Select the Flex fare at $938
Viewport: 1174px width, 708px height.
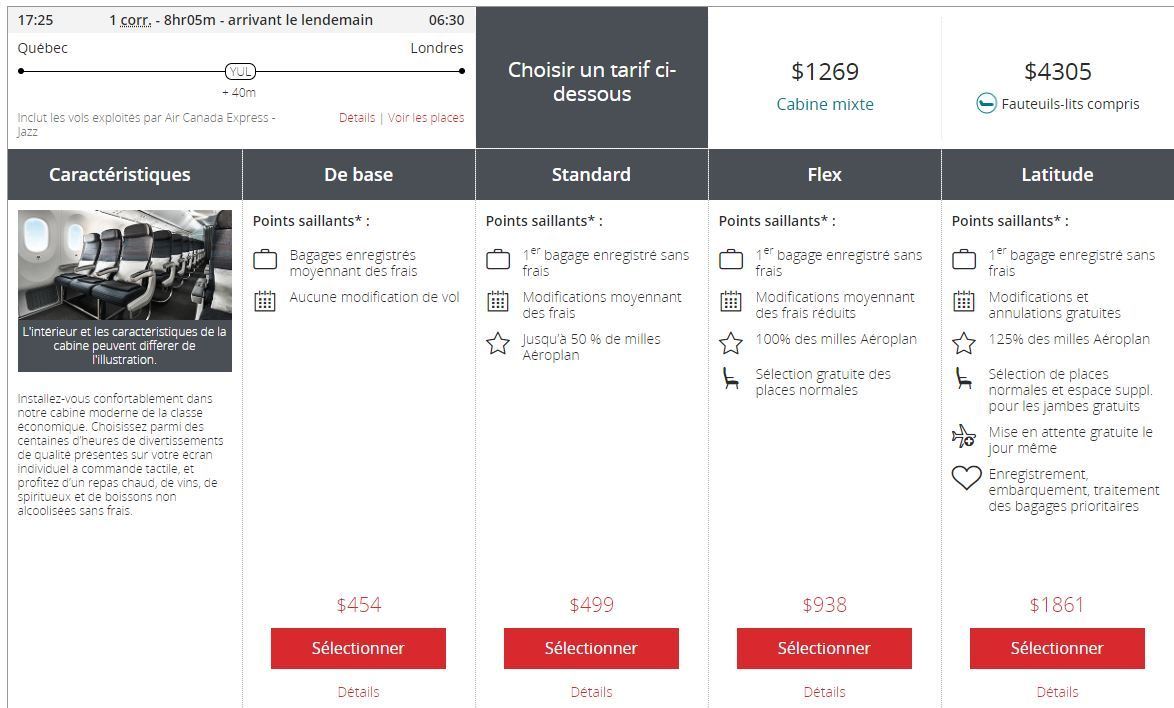tap(824, 648)
